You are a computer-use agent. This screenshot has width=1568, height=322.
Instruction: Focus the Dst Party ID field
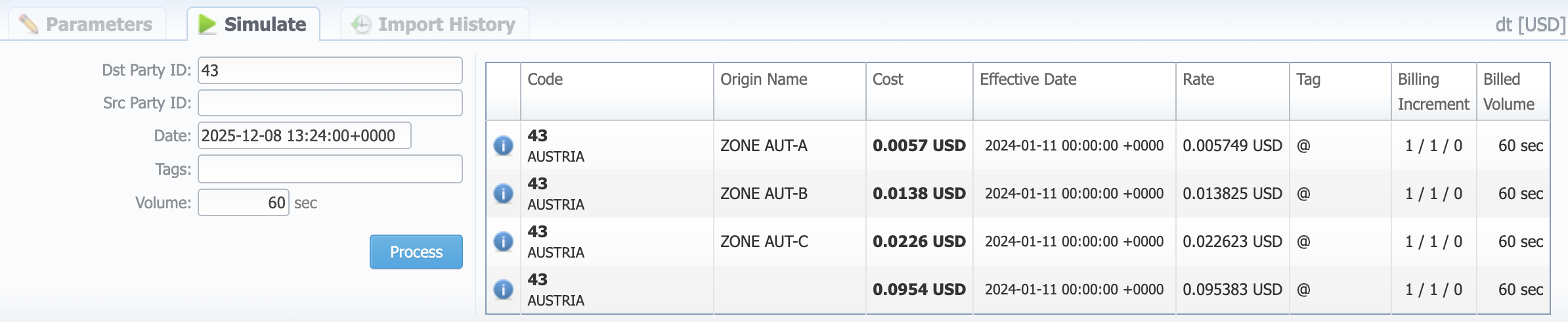pyautogui.click(x=330, y=70)
